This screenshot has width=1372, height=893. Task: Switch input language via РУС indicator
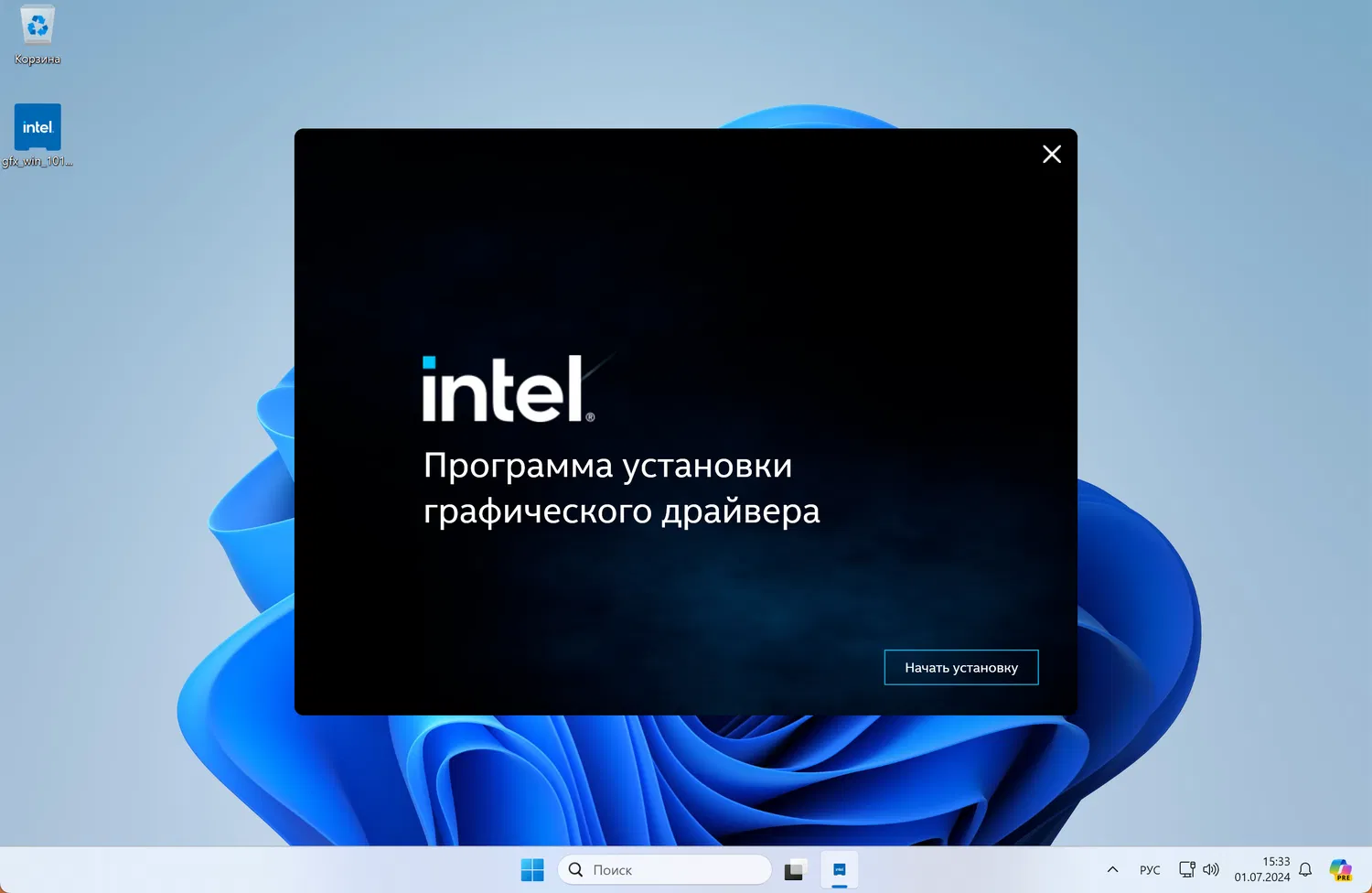coord(1150,870)
